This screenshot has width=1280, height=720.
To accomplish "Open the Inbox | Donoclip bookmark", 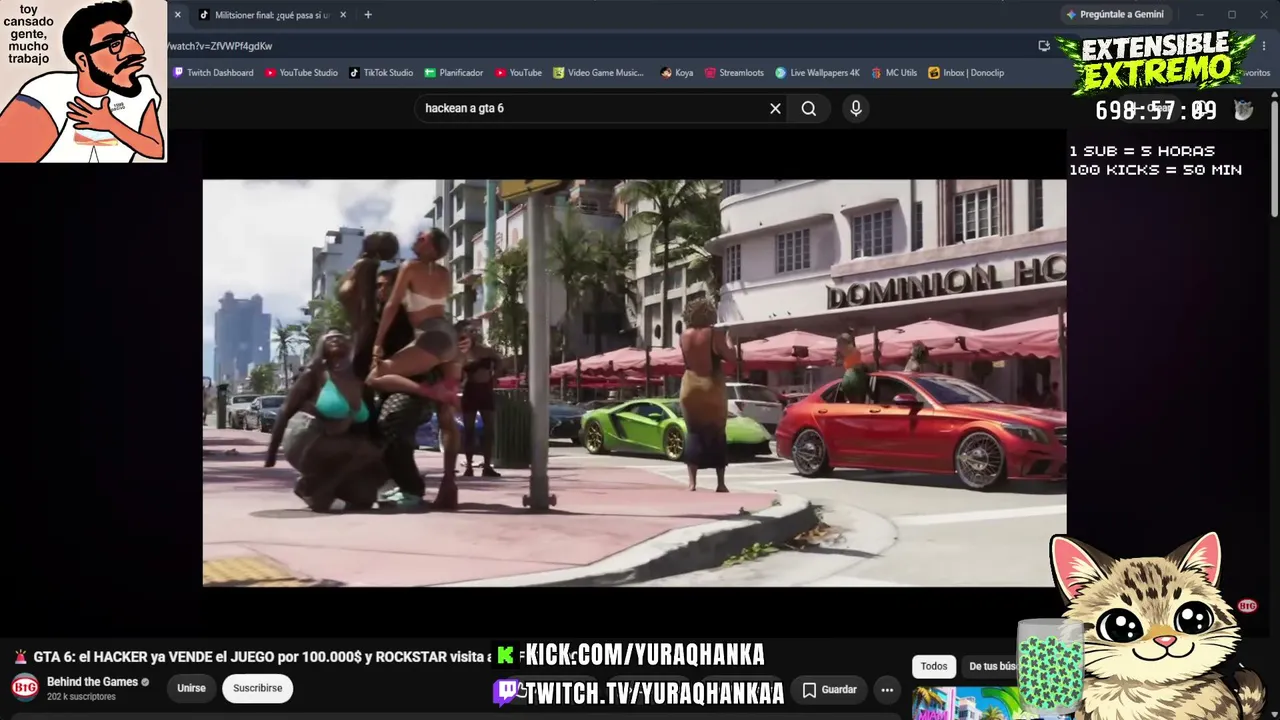I will pyautogui.click(x=966, y=73).
